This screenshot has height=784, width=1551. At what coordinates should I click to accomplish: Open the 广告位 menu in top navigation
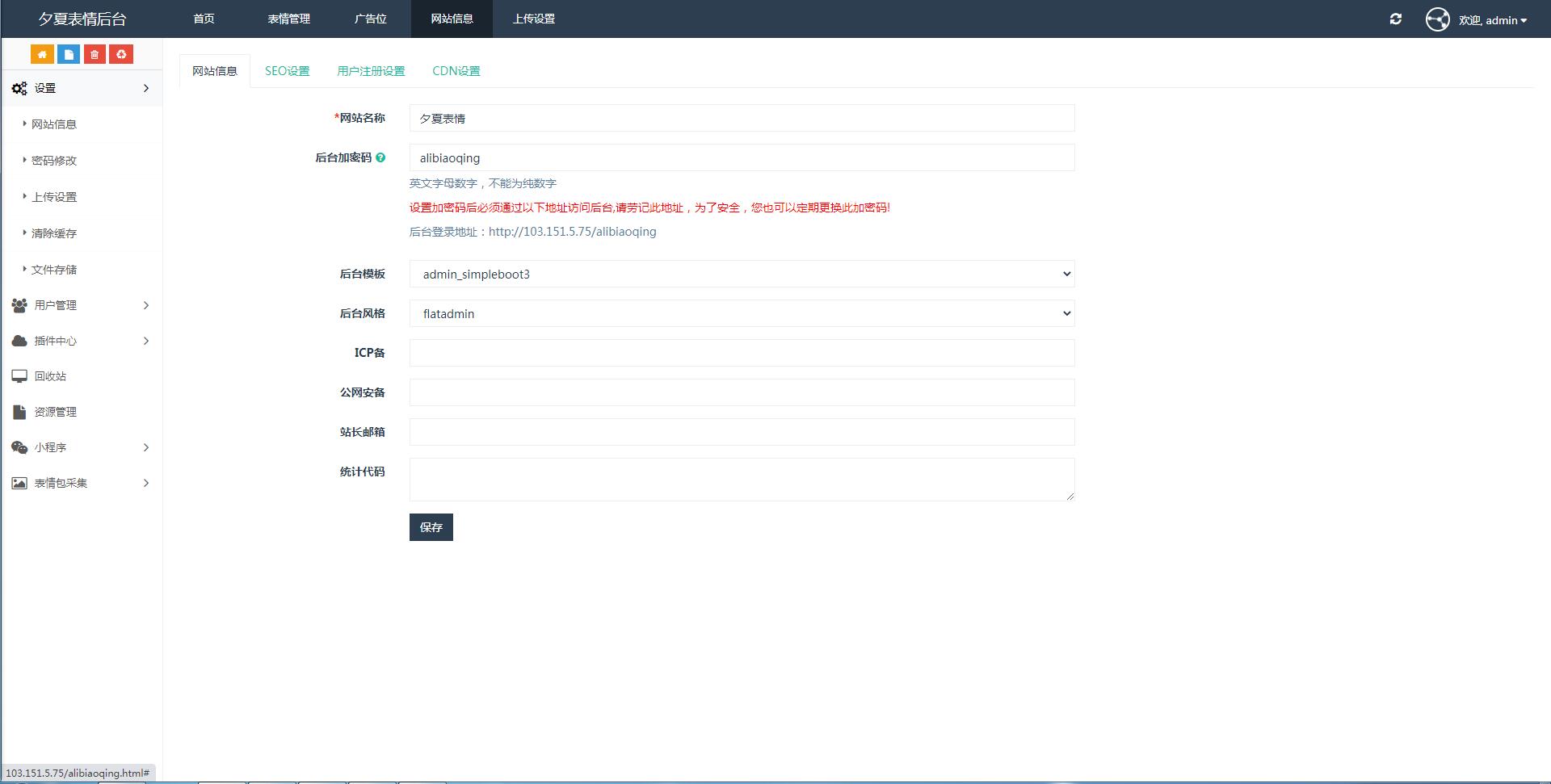coord(370,19)
